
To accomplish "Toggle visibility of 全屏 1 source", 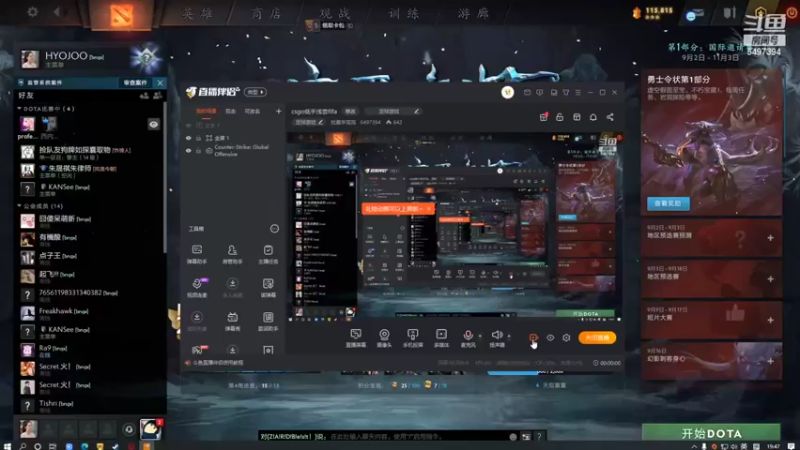I will coord(188,138).
